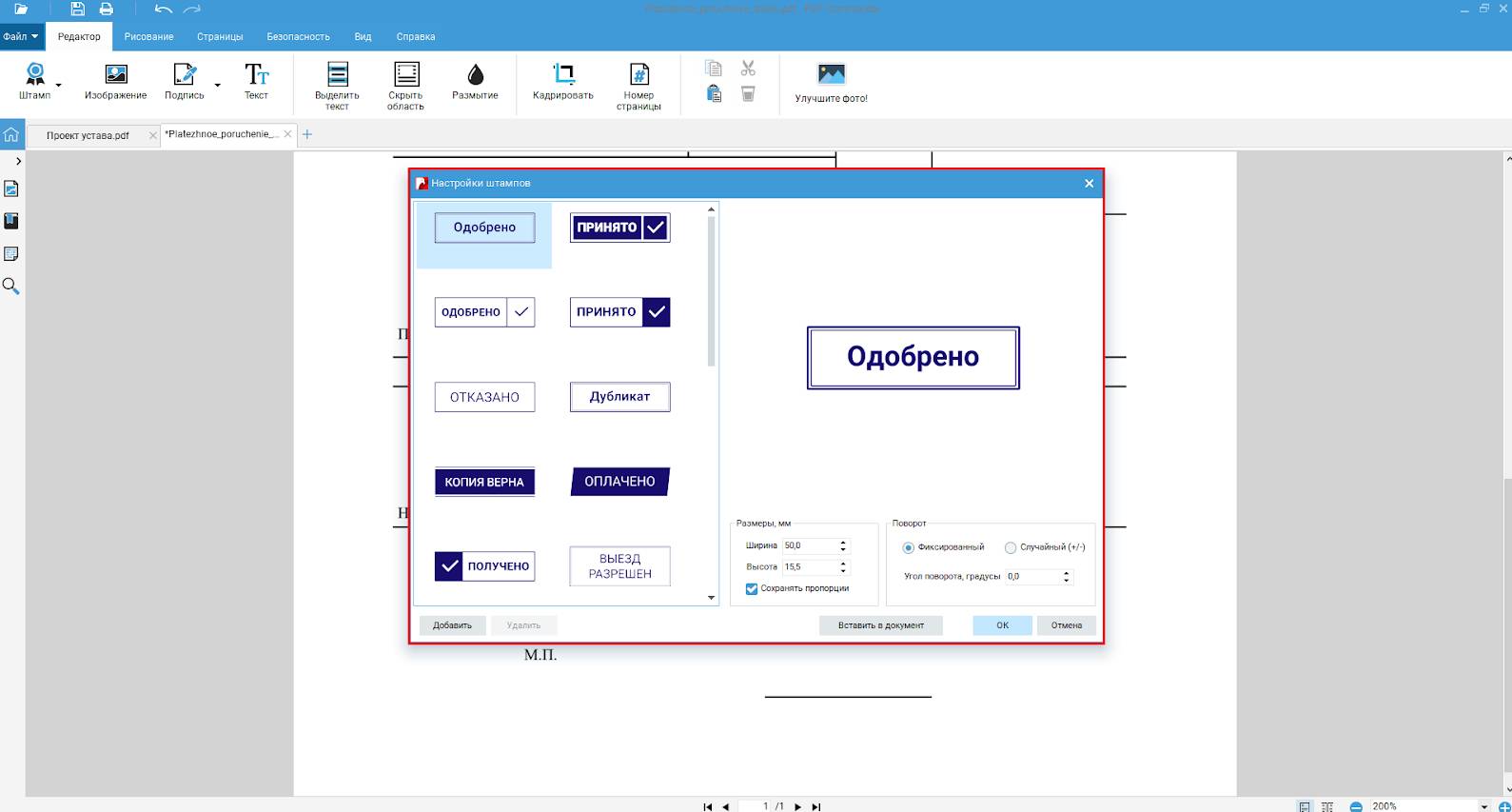Expand the Штамп dropdown arrow
The image size is (1512, 812).
[59, 86]
